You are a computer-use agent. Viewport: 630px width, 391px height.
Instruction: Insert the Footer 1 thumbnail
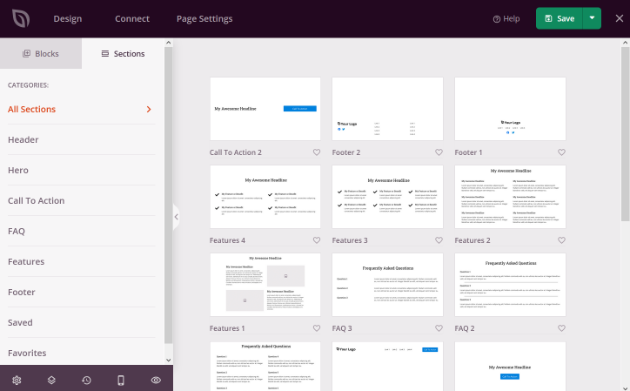510,109
